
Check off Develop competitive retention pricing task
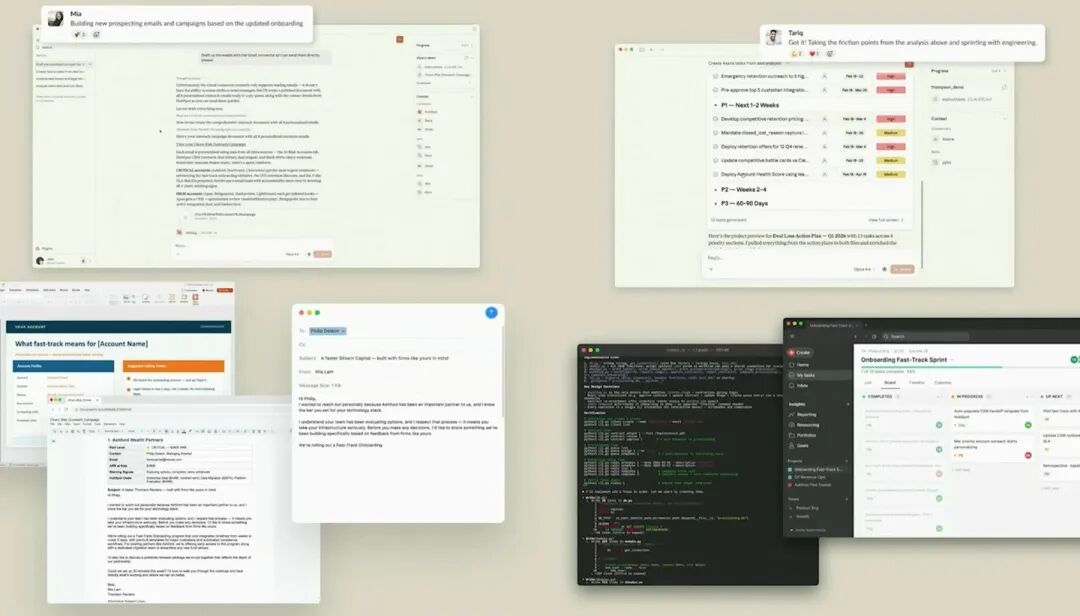point(716,119)
